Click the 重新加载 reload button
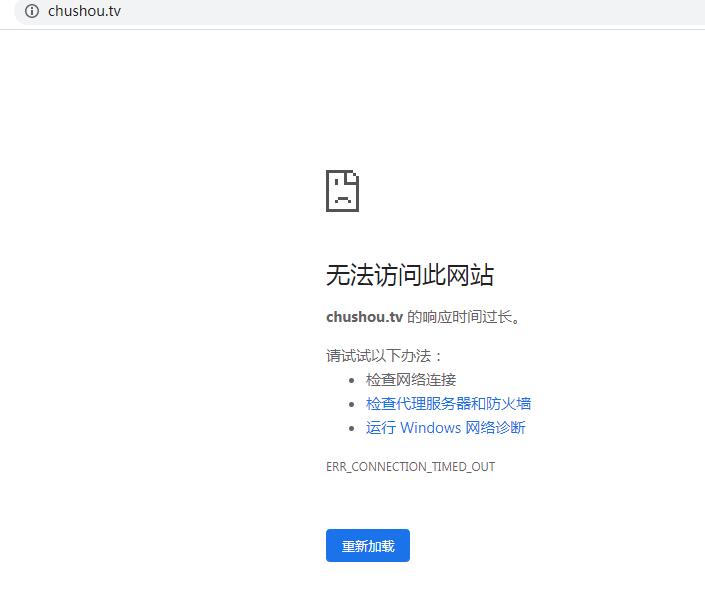Screen dimensions: 705x599 tap(368, 545)
